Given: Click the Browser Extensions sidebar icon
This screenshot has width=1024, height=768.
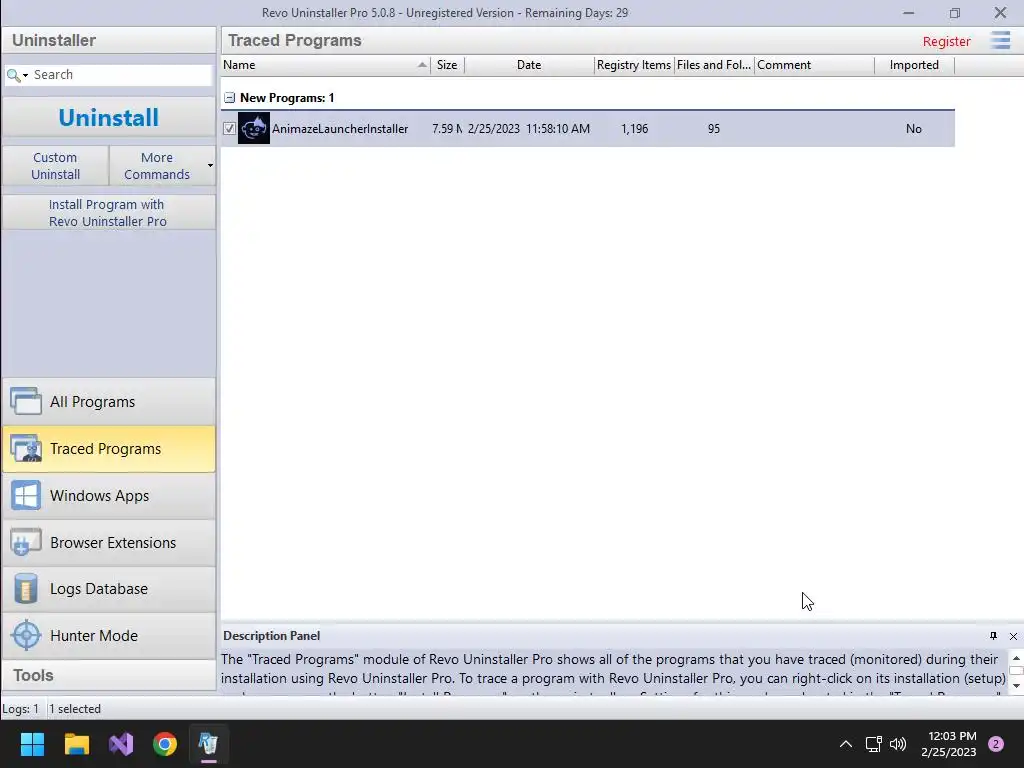Looking at the screenshot, I should pyautogui.click(x=26, y=543).
